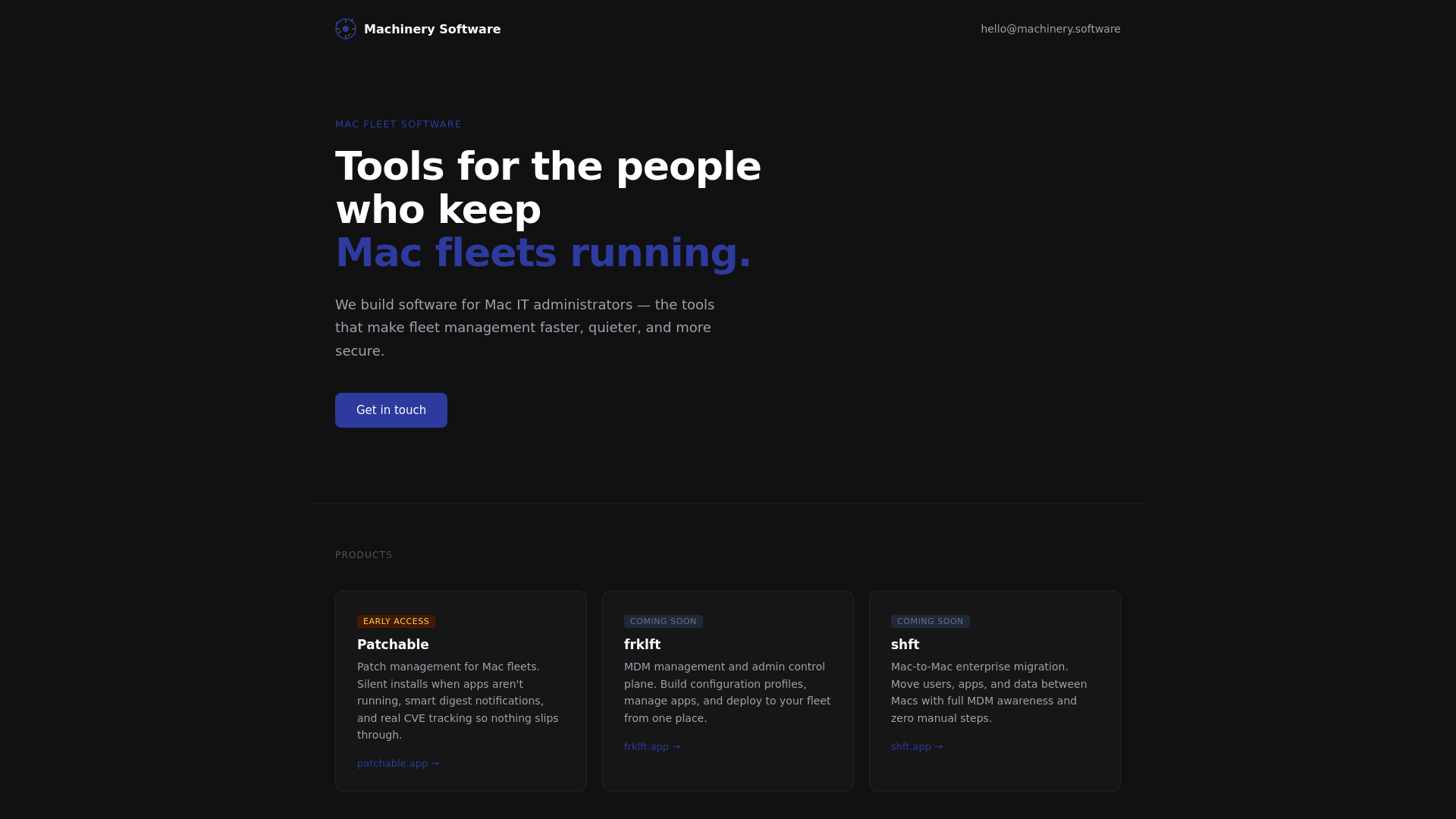This screenshot has height=819, width=1456.
Task: Select the shft product title
Action: coord(905,645)
